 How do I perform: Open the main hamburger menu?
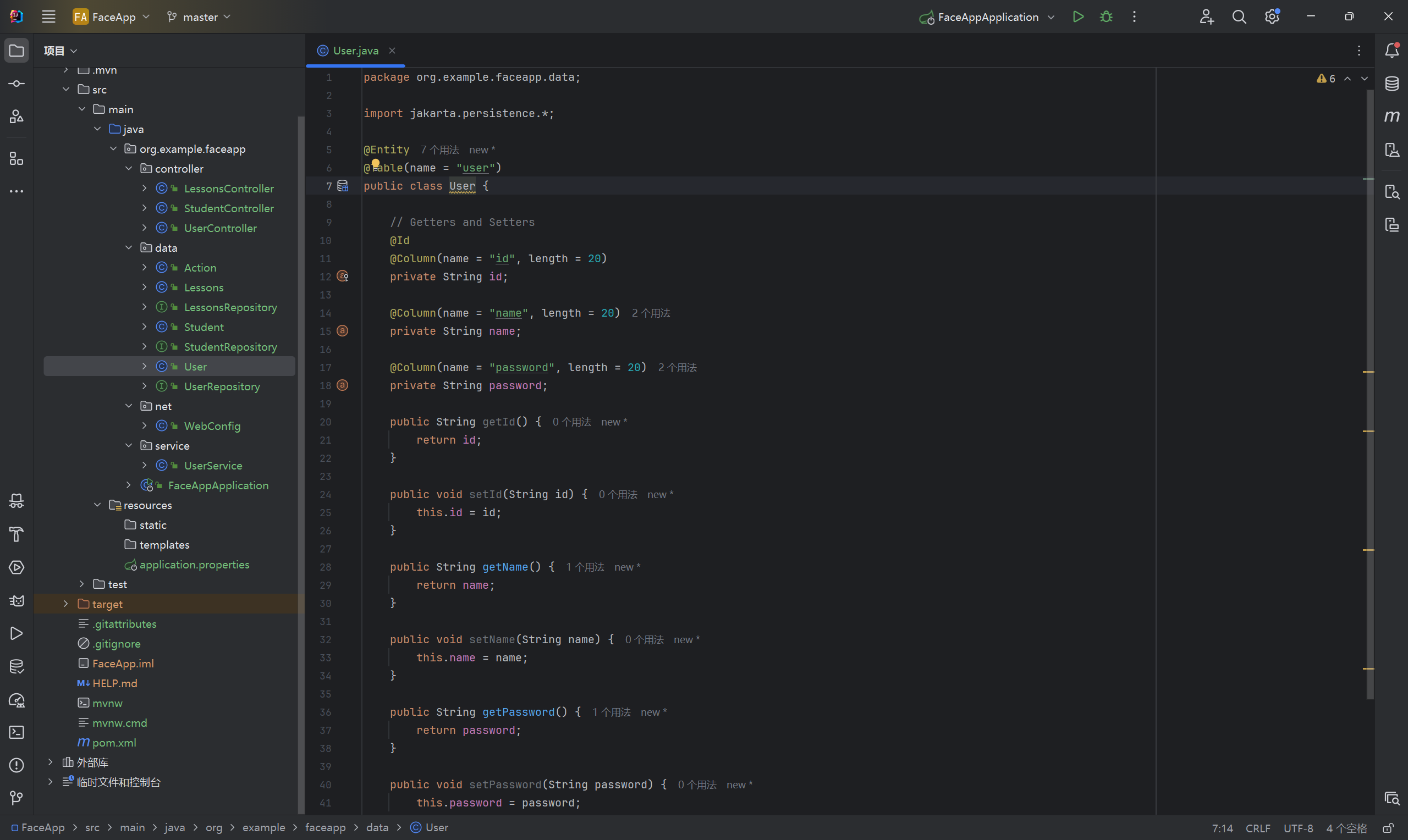point(49,16)
